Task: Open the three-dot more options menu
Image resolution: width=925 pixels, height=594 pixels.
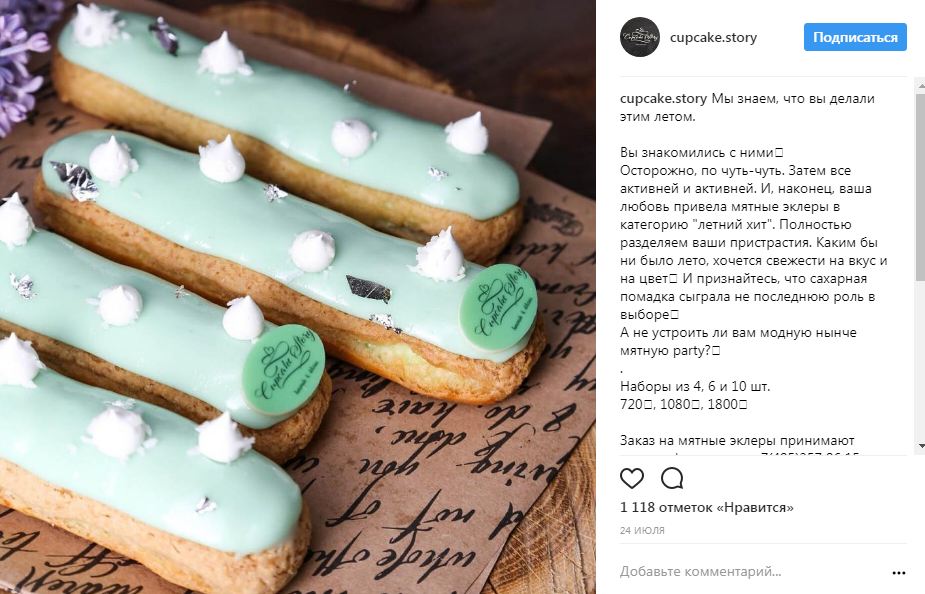Action: 898,573
